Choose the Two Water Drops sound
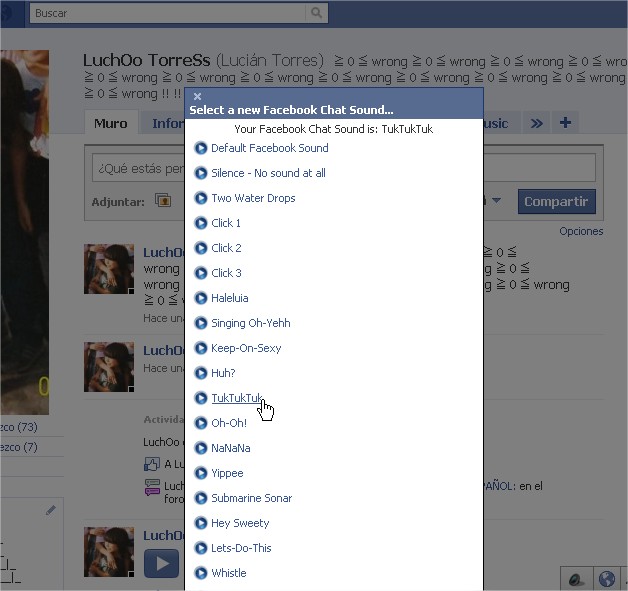The image size is (628, 591). [253, 198]
